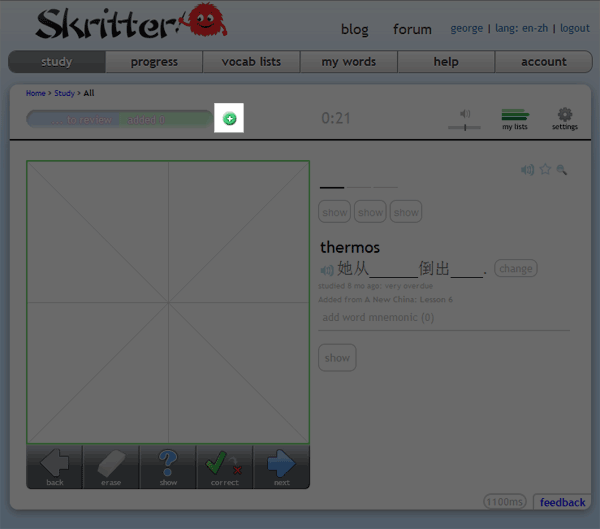Reveal the first hidden character with show

(x=335, y=212)
